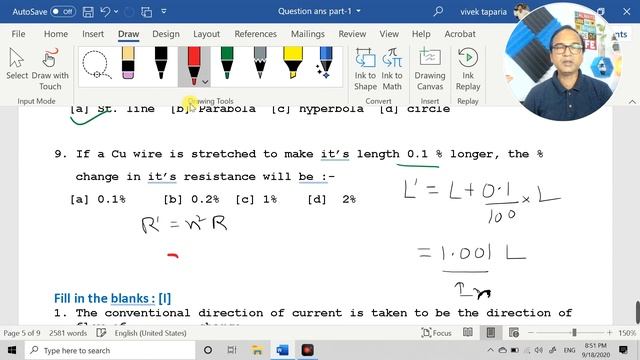Select the blue sparkle effect pen

(x=325, y=63)
